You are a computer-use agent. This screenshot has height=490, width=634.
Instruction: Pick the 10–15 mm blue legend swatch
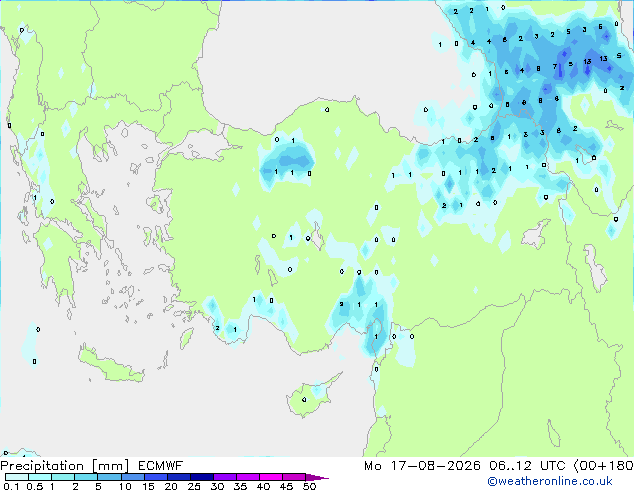(132, 477)
